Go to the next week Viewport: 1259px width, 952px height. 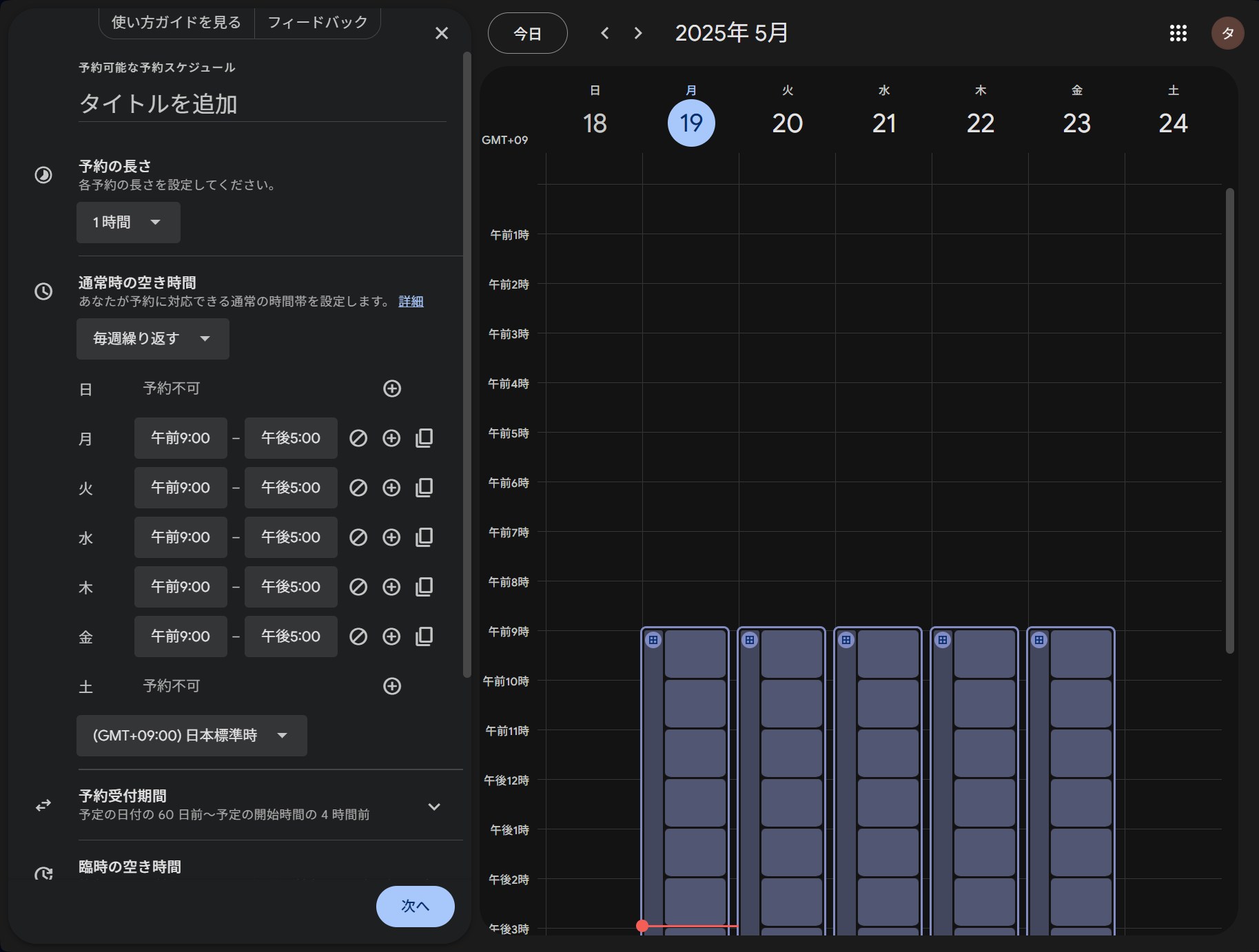[x=638, y=33]
